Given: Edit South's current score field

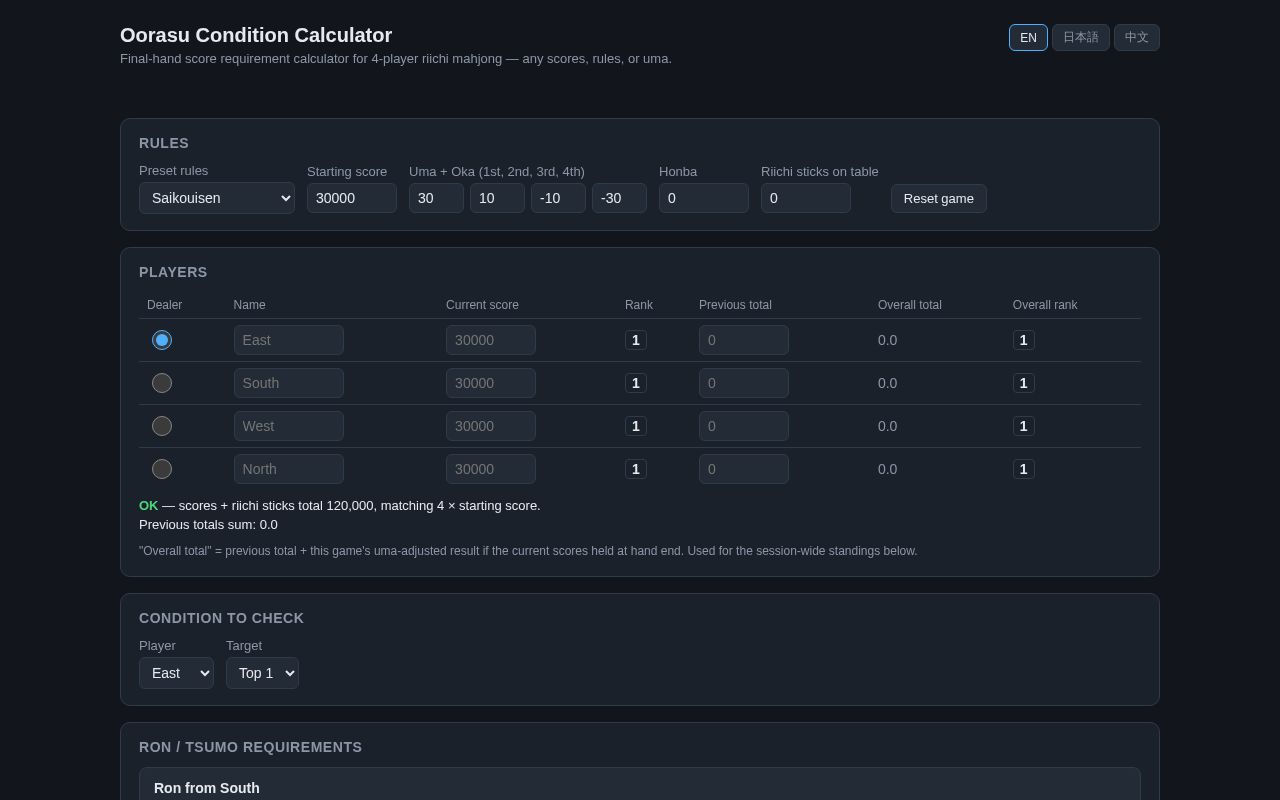Looking at the screenshot, I should [491, 383].
